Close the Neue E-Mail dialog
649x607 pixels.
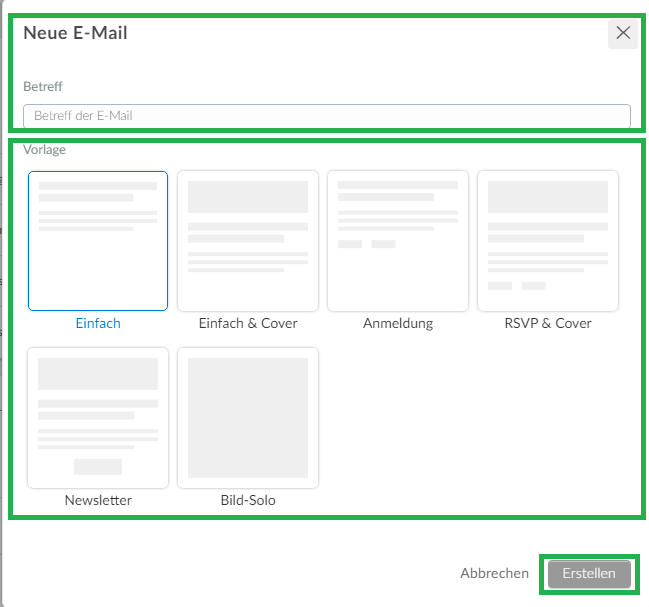tap(623, 33)
